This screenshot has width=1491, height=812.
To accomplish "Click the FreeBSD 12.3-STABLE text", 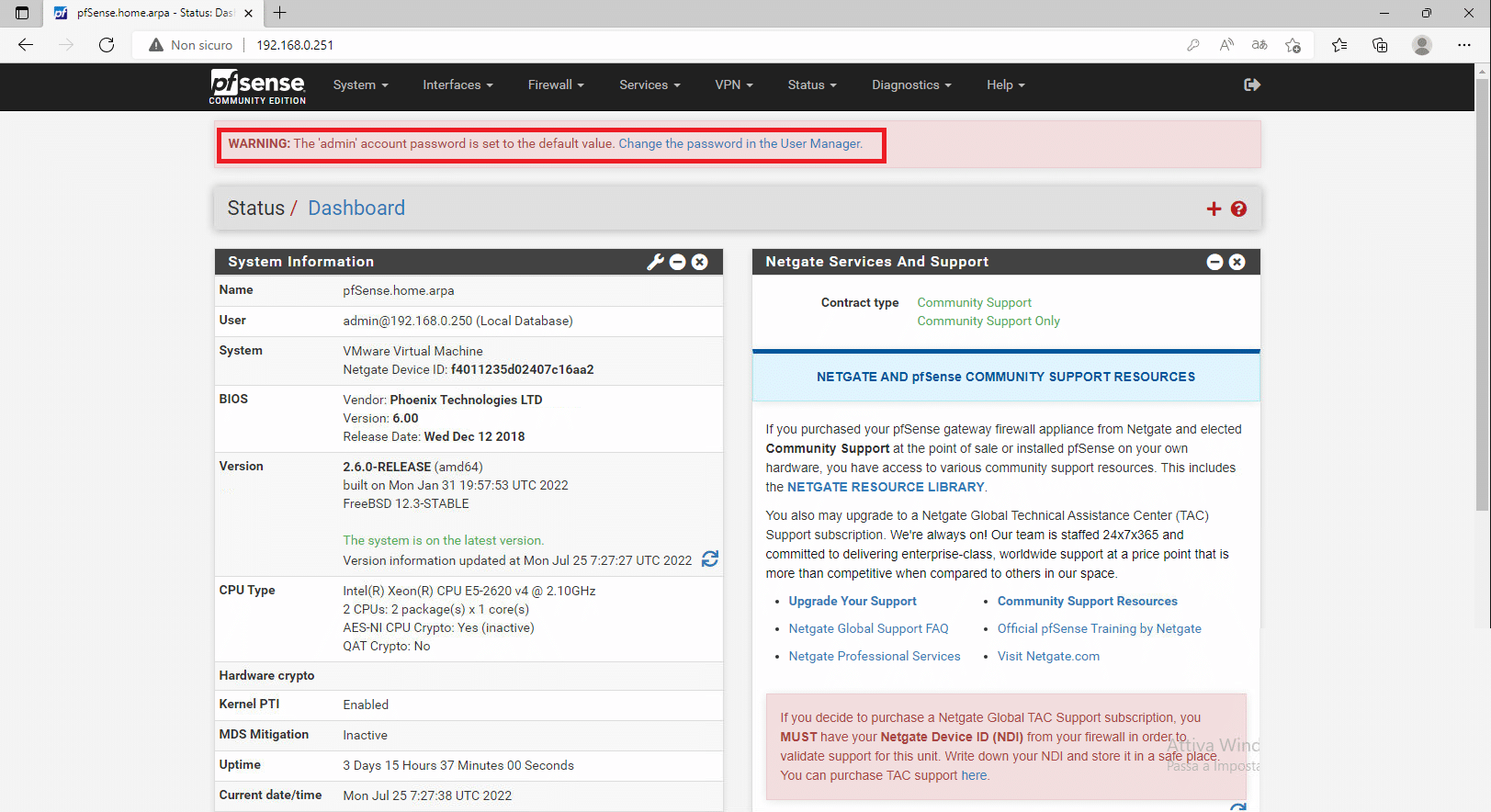I will tap(406, 503).
